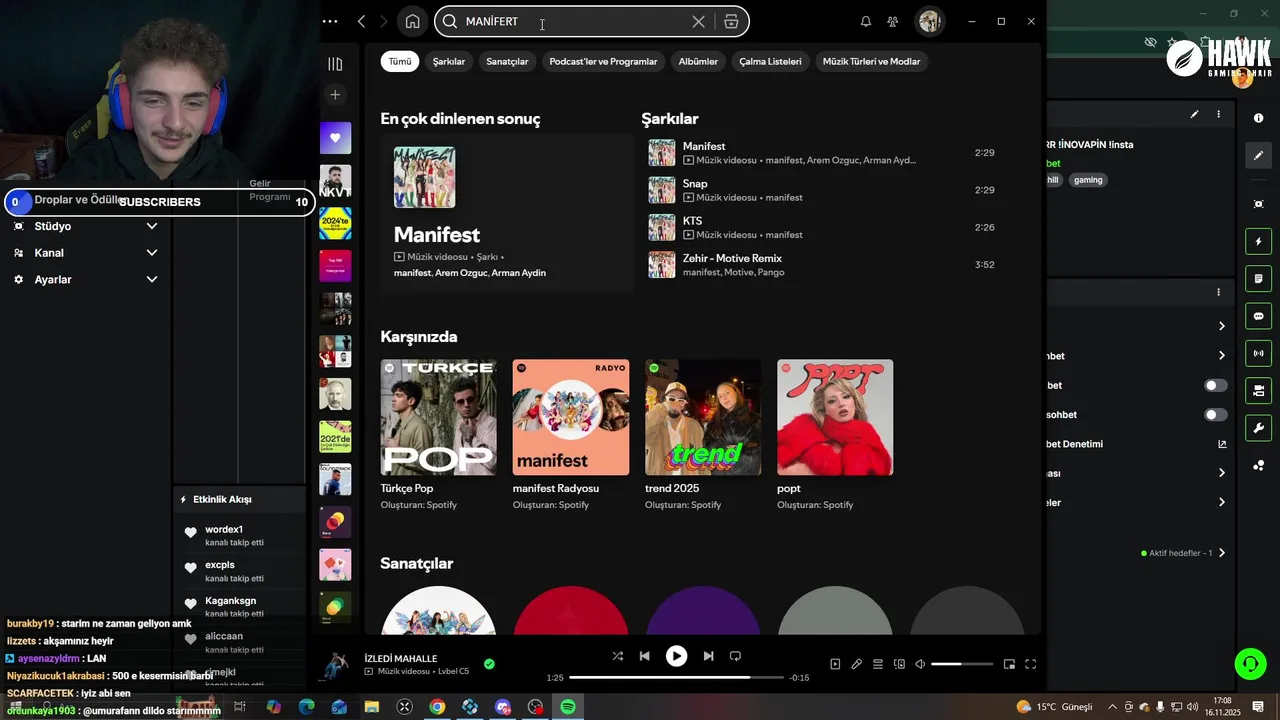
Task: Click the play button in player bar
Action: [x=676, y=656]
